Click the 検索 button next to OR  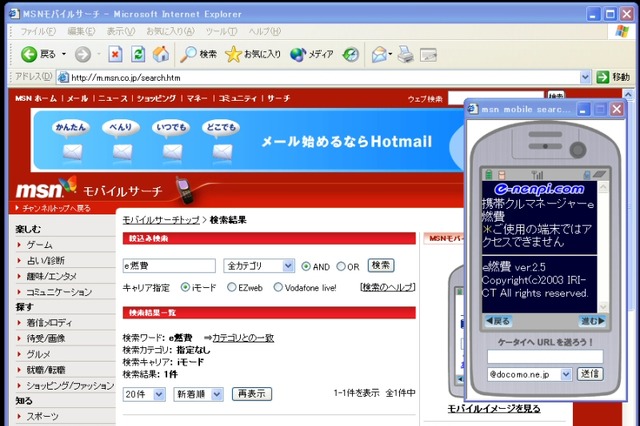pyautogui.click(x=381, y=266)
